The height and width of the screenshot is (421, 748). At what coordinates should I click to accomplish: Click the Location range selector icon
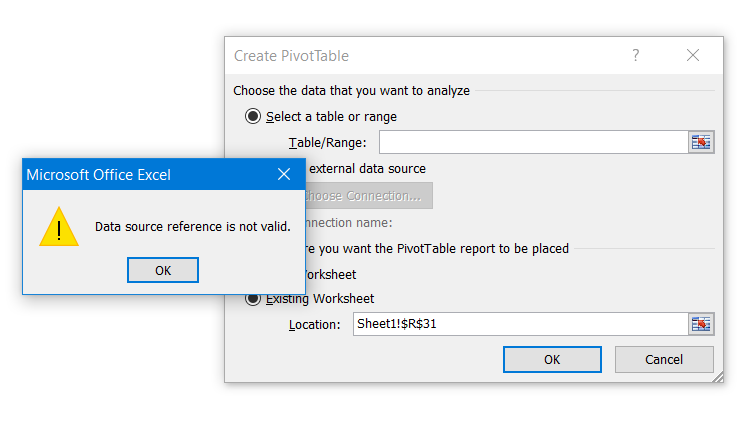[x=701, y=324]
